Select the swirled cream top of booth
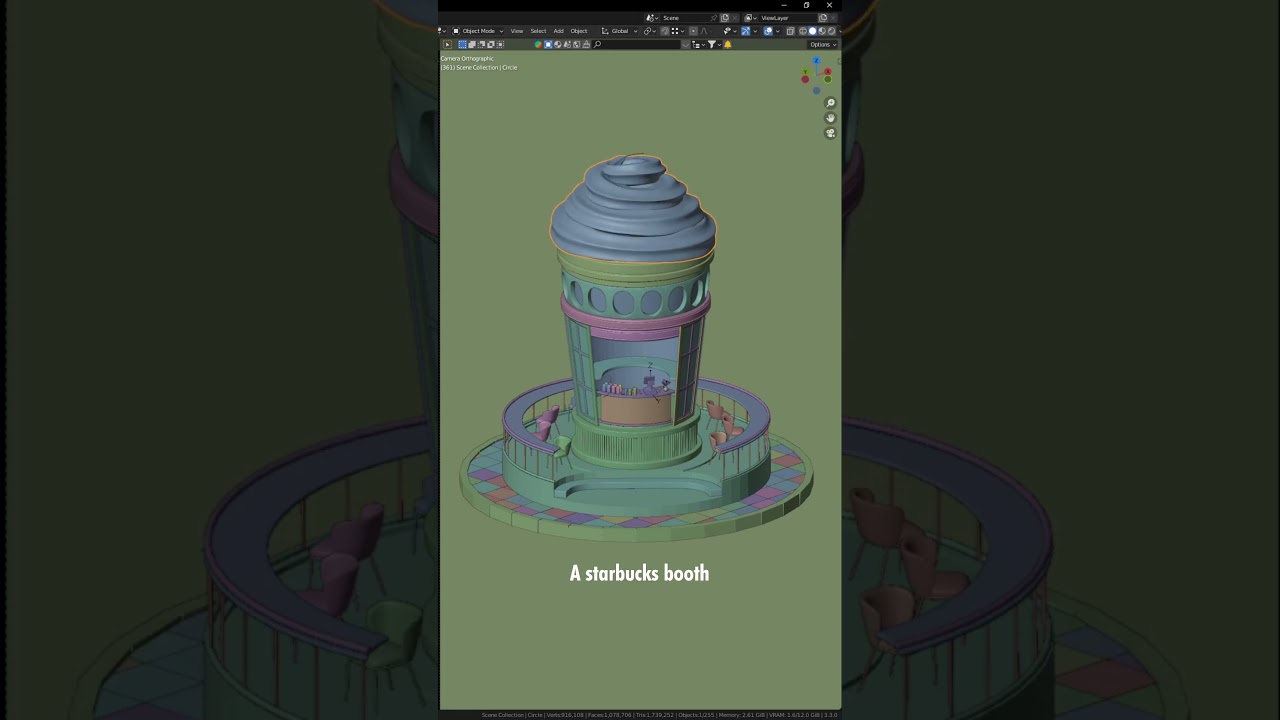 click(x=633, y=208)
